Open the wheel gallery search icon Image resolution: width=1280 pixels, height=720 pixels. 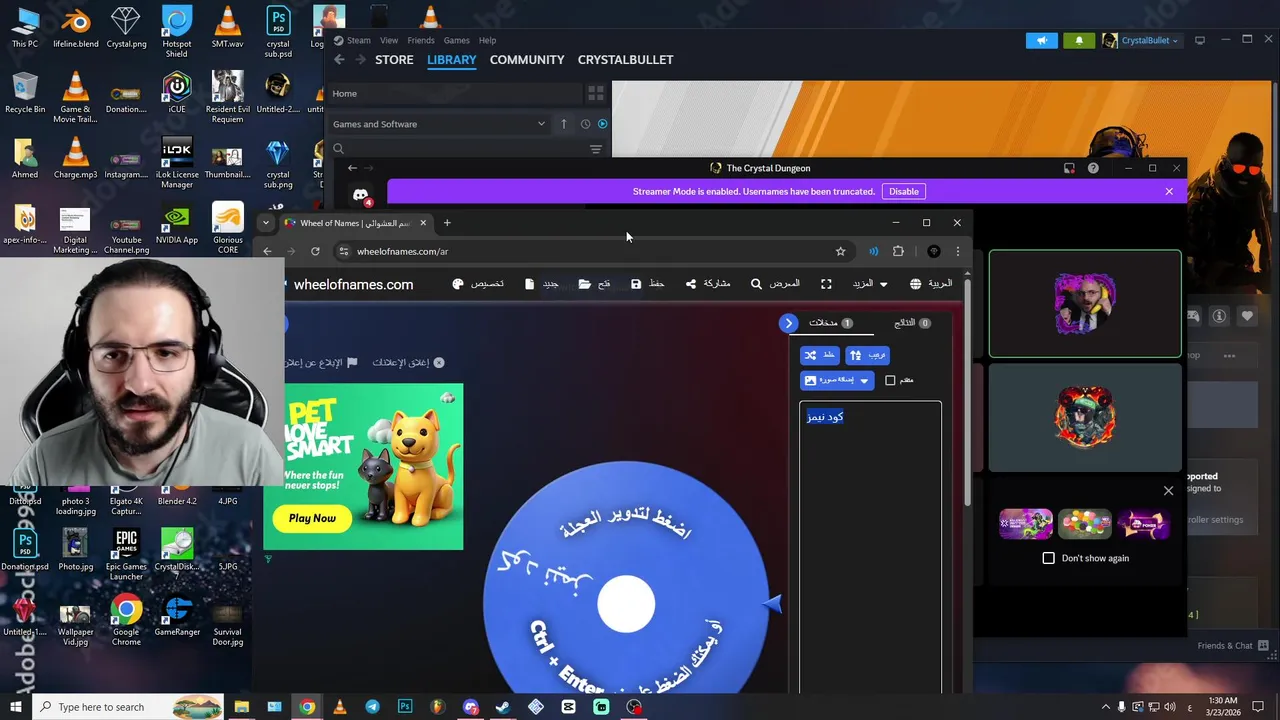[x=775, y=284]
